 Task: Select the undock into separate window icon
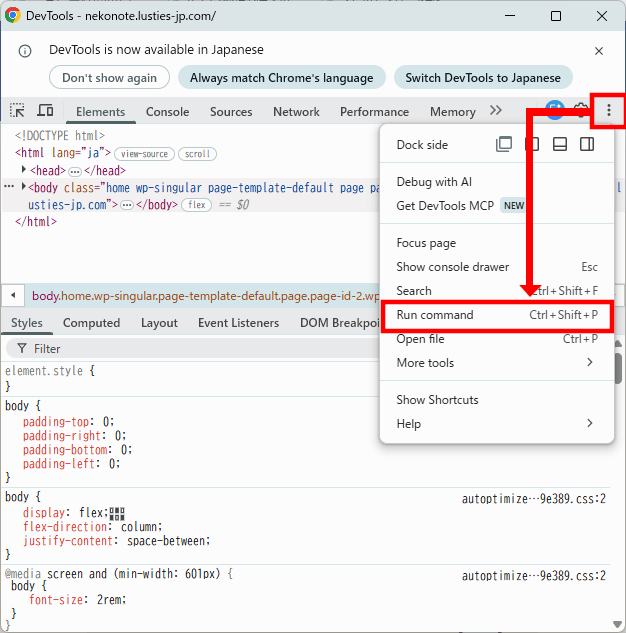click(504, 144)
